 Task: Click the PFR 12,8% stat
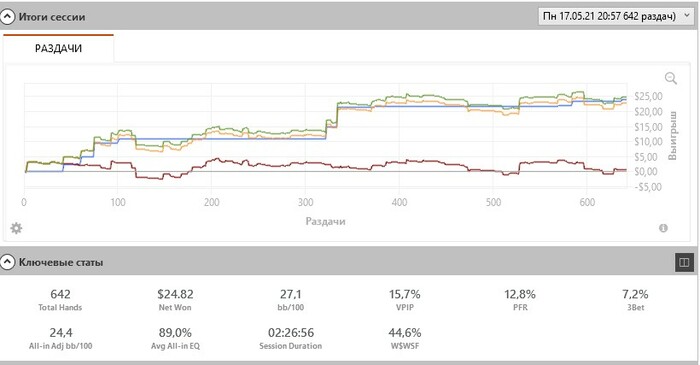pos(520,300)
